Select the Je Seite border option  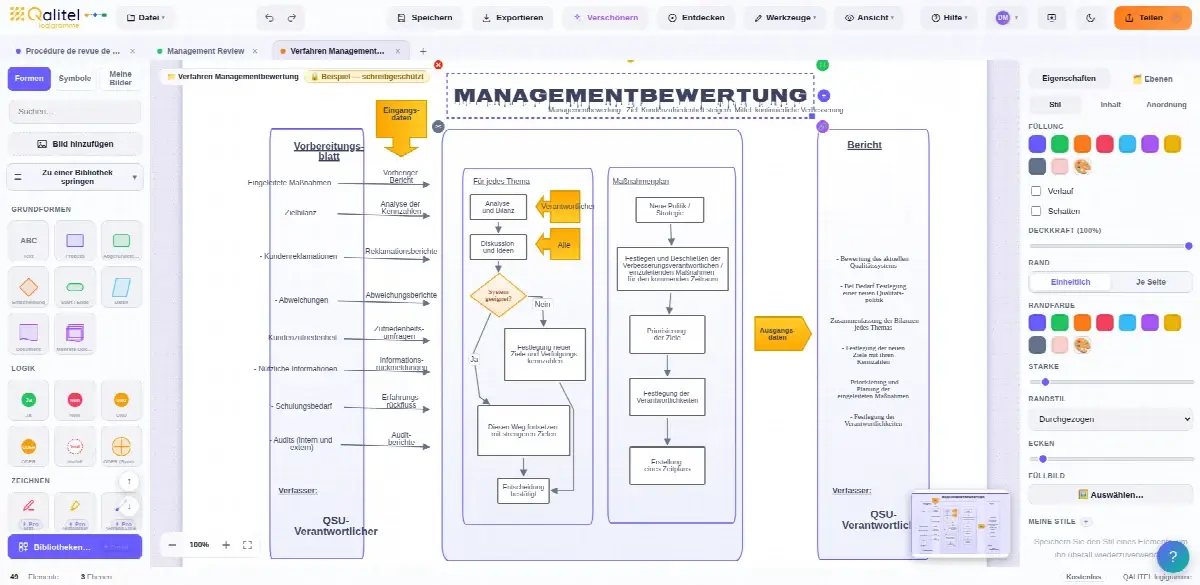[1151, 282]
